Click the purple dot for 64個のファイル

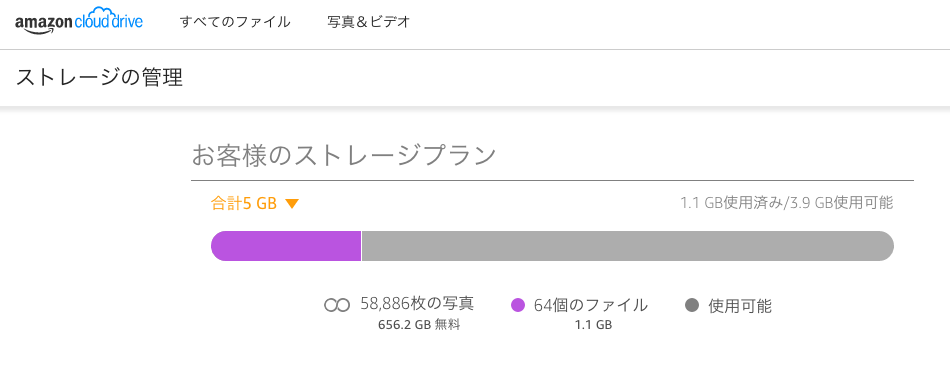click(x=517, y=305)
